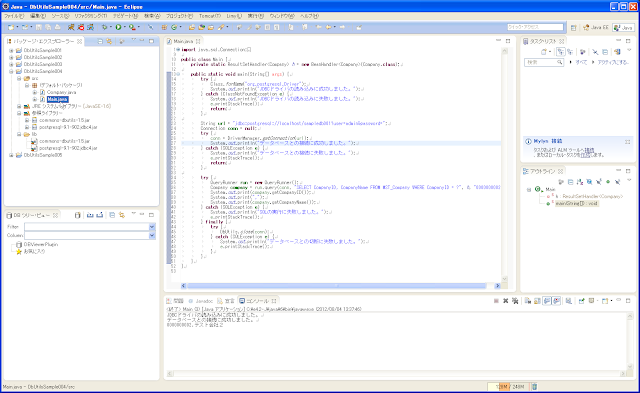Viewport: 640px width, 393px height.
Task: Toggle Categorized view button in Task List
Action: click(x=560, y=52)
